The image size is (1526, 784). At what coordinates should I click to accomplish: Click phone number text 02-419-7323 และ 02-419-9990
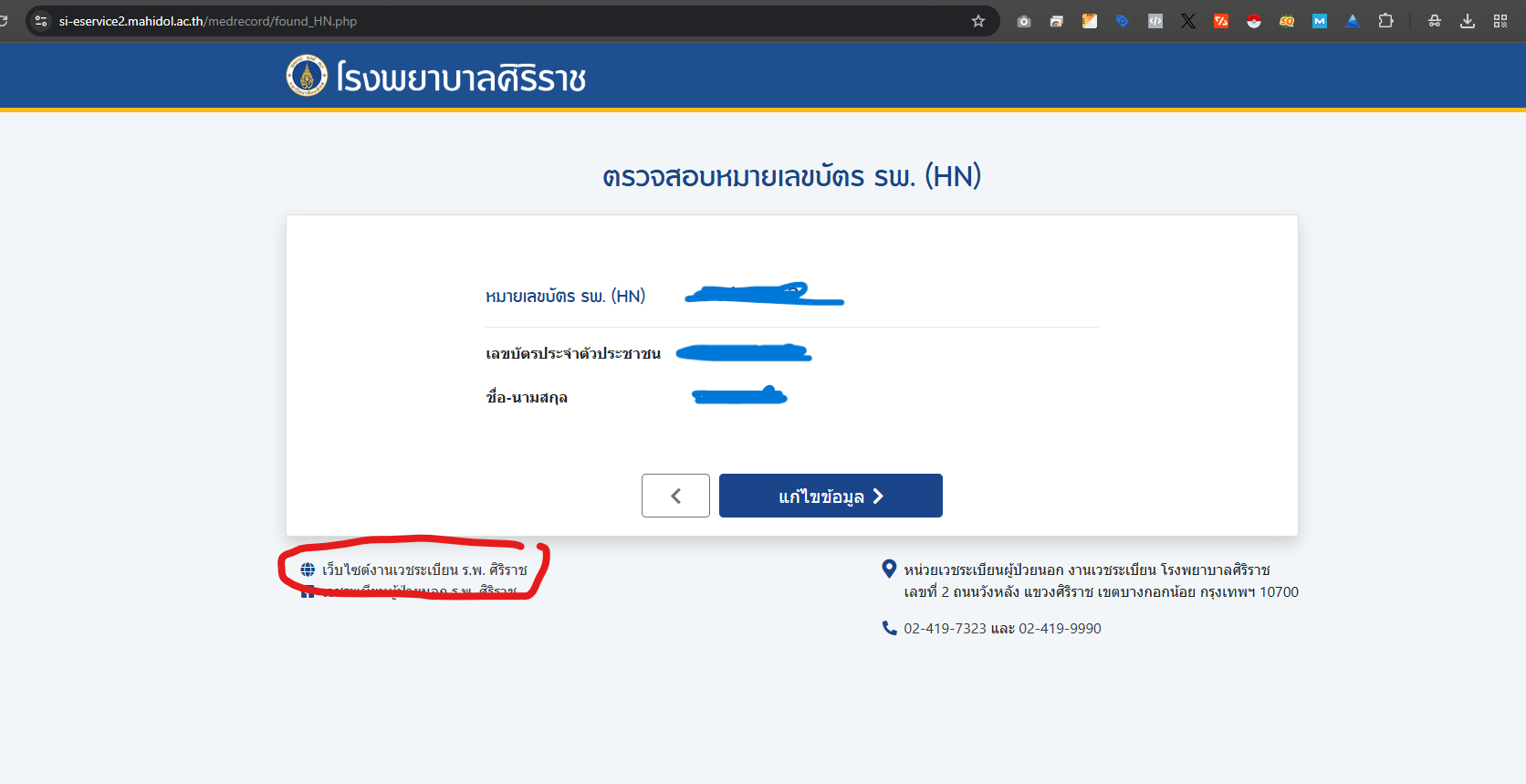click(x=1002, y=628)
